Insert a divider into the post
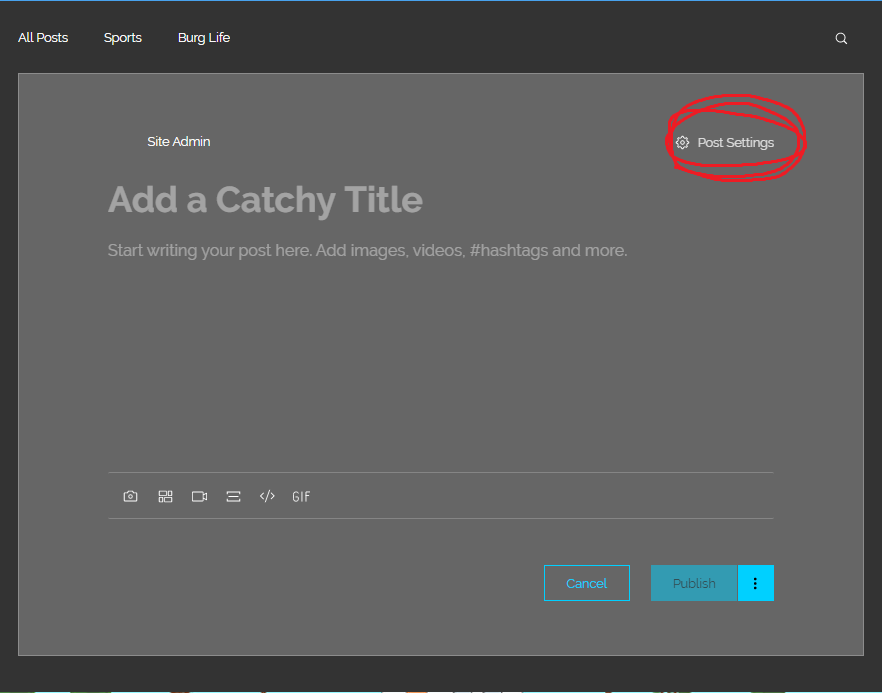This screenshot has height=693, width=882. click(x=233, y=496)
